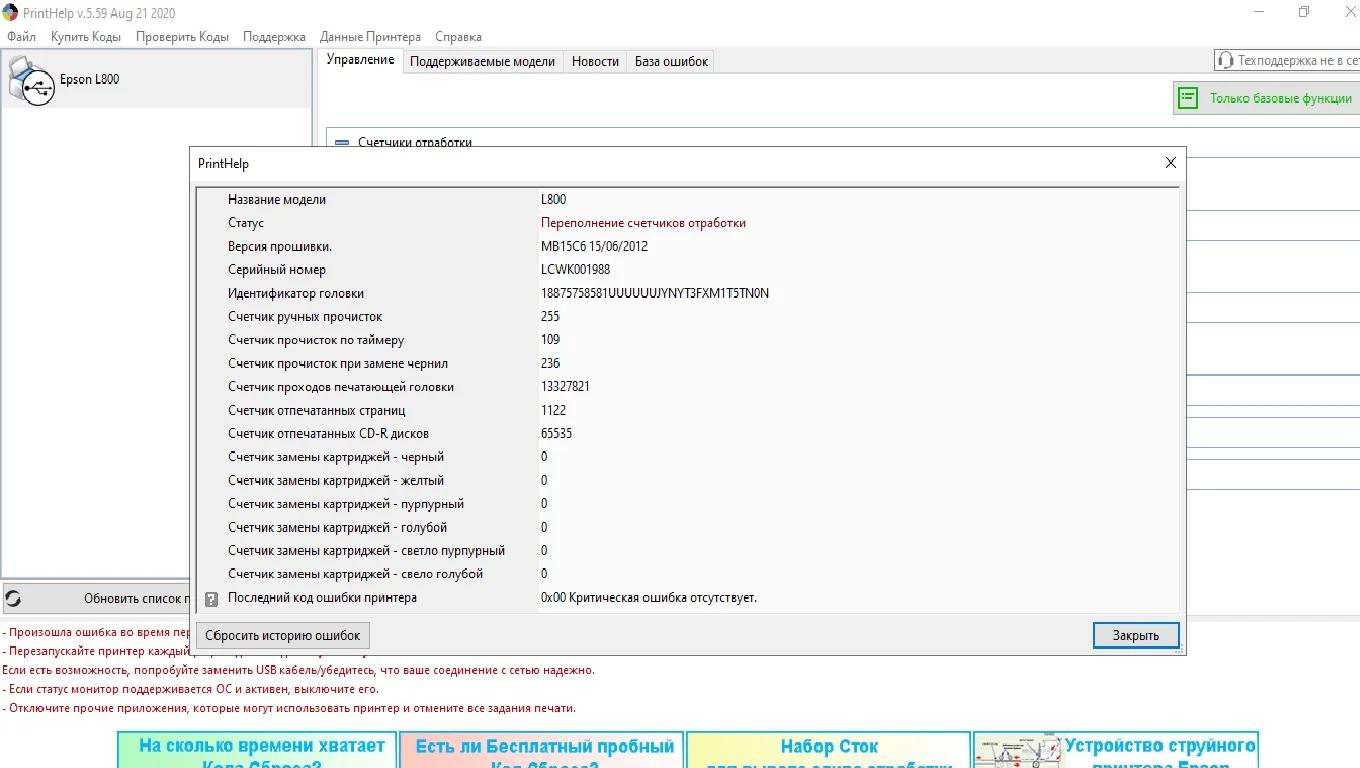1360x768 pixels.
Task: Switch to the Поддерживаемые модели tab
Action: coord(482,61)
